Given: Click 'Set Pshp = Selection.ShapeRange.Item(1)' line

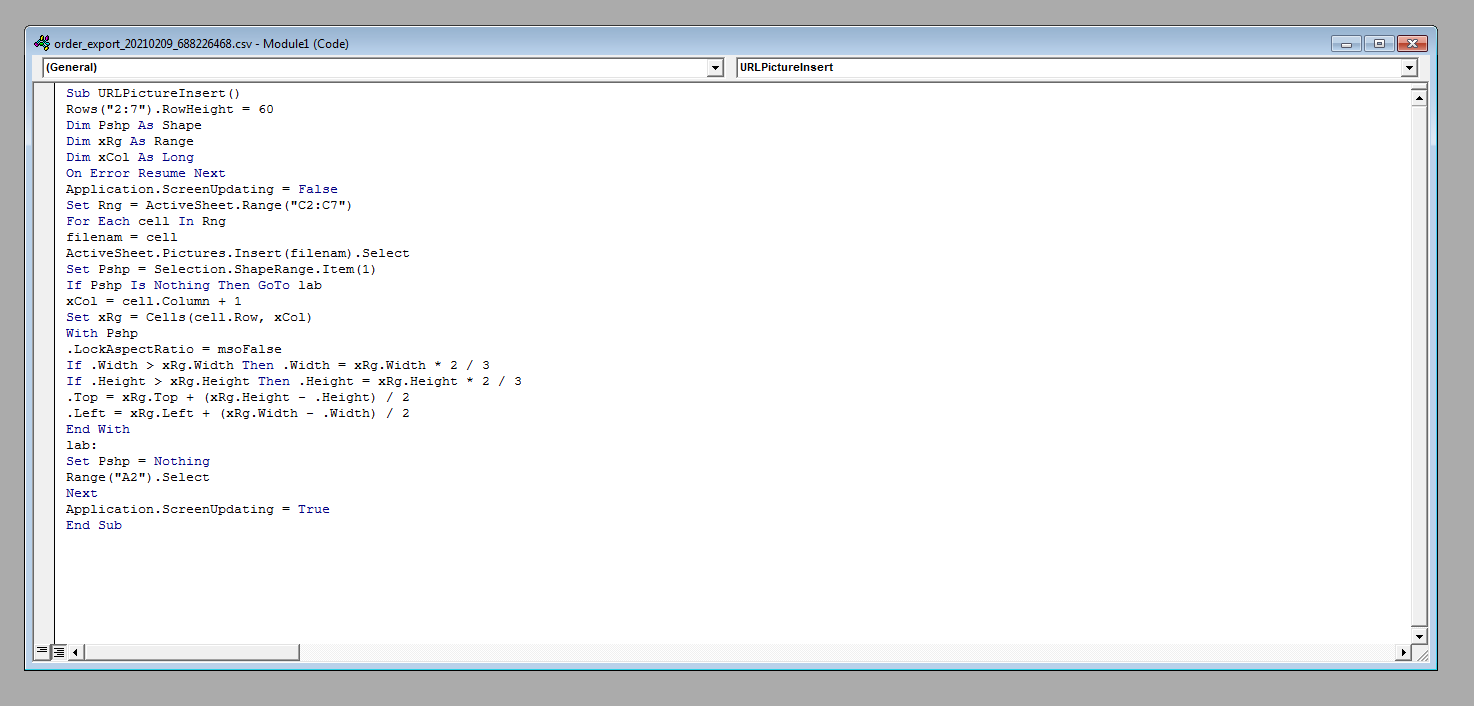Looking at the screenshot, I should pyautogui.click(x=222, y=269).
